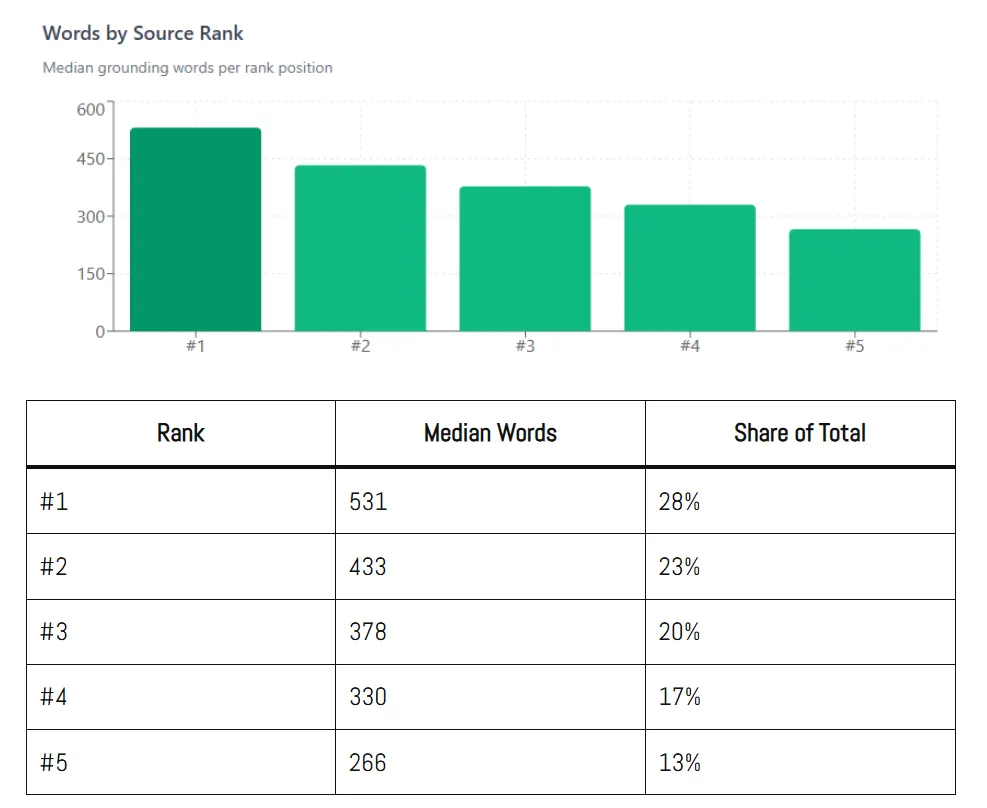Click the 'Median Words' column header
987x808 pixels.
pos(490,433)
